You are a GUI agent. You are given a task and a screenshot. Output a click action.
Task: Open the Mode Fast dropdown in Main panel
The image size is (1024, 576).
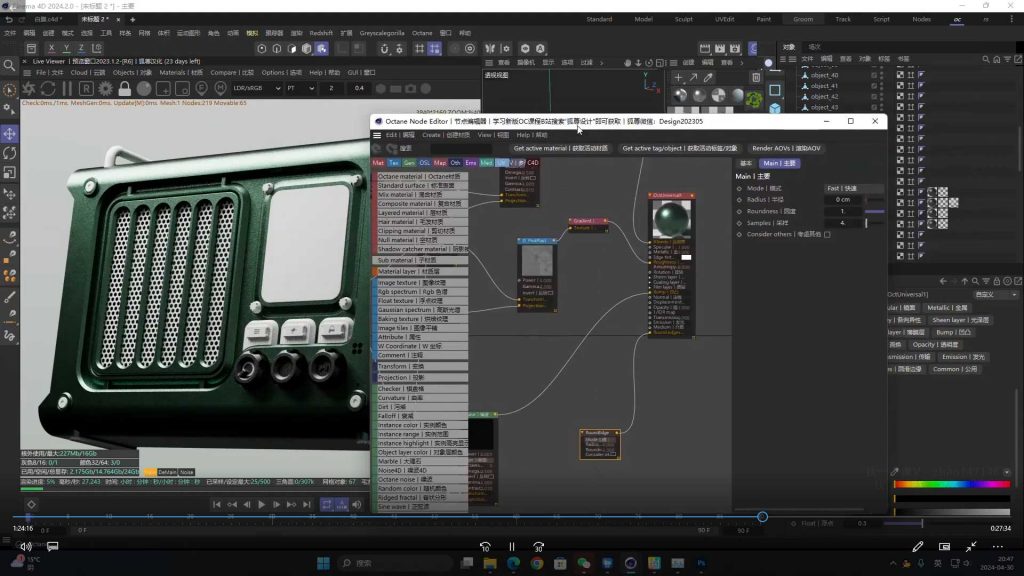click(853, 188)
